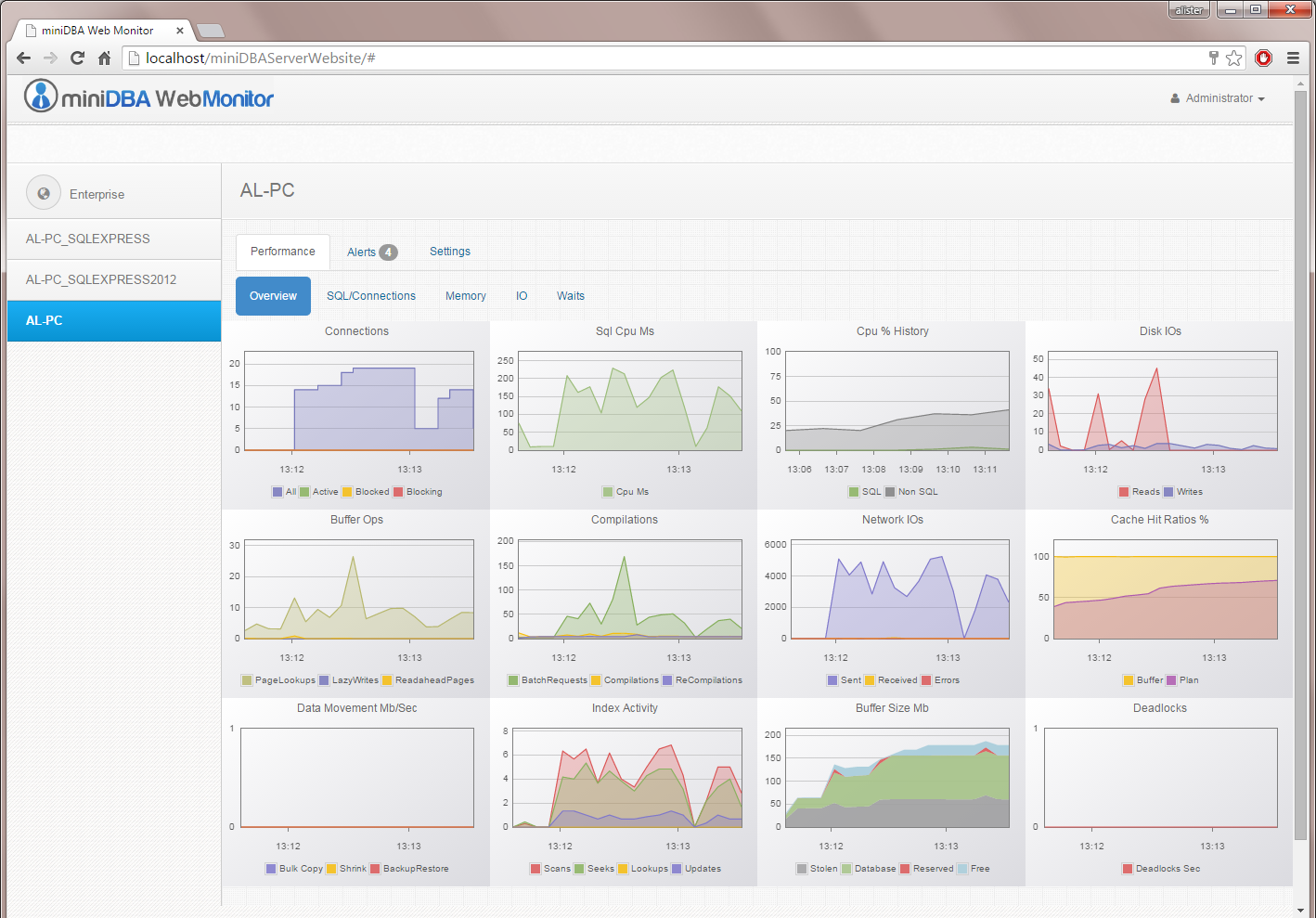Image resolution: width=1316 pixels, height=918 pixels.
Task: Toggle Scans legend in Index Activity
Action: 550,869
